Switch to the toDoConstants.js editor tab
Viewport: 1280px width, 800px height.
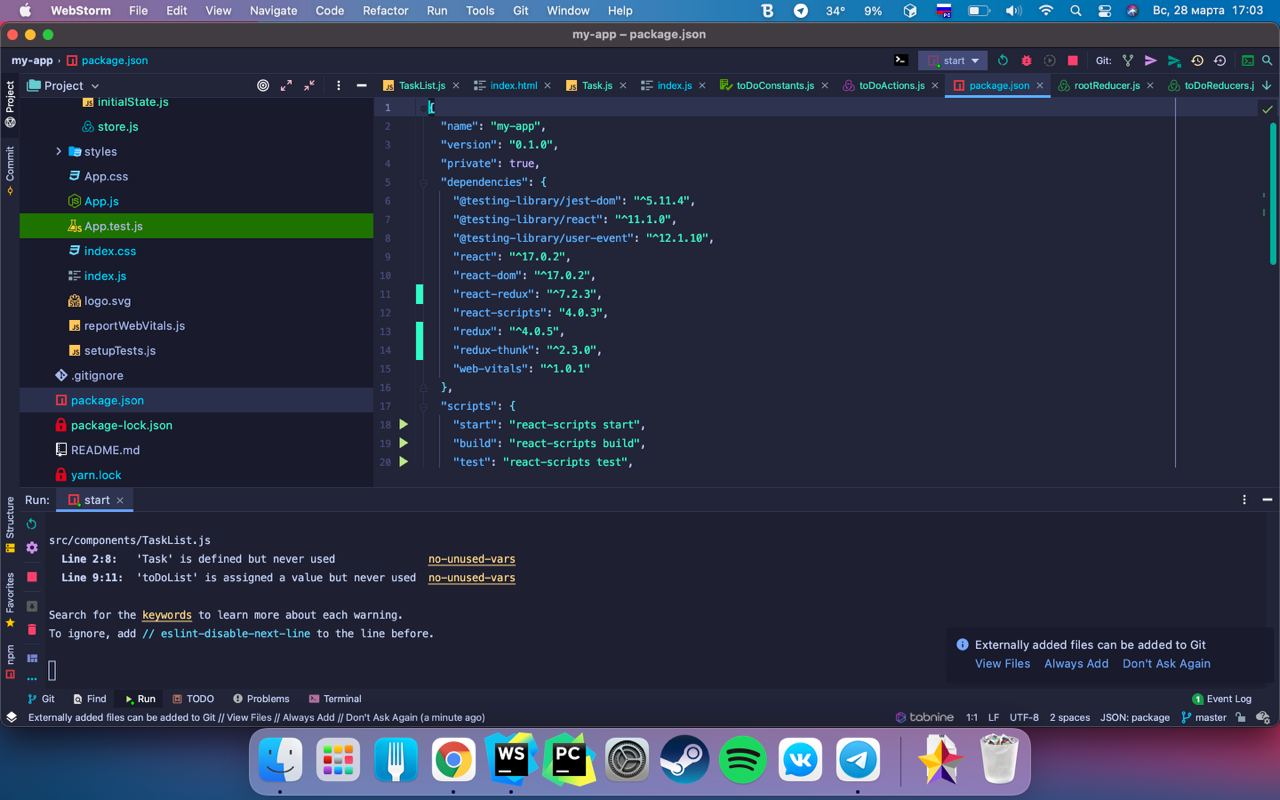[774, 85]
